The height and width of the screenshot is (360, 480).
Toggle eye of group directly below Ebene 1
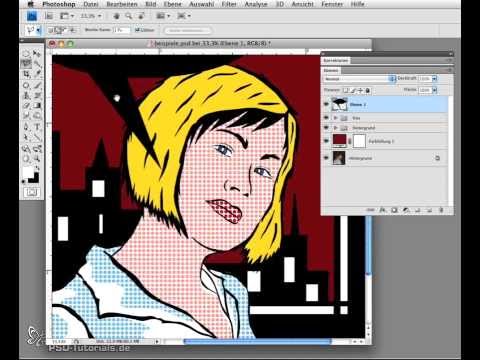click(x=327, y=118)
